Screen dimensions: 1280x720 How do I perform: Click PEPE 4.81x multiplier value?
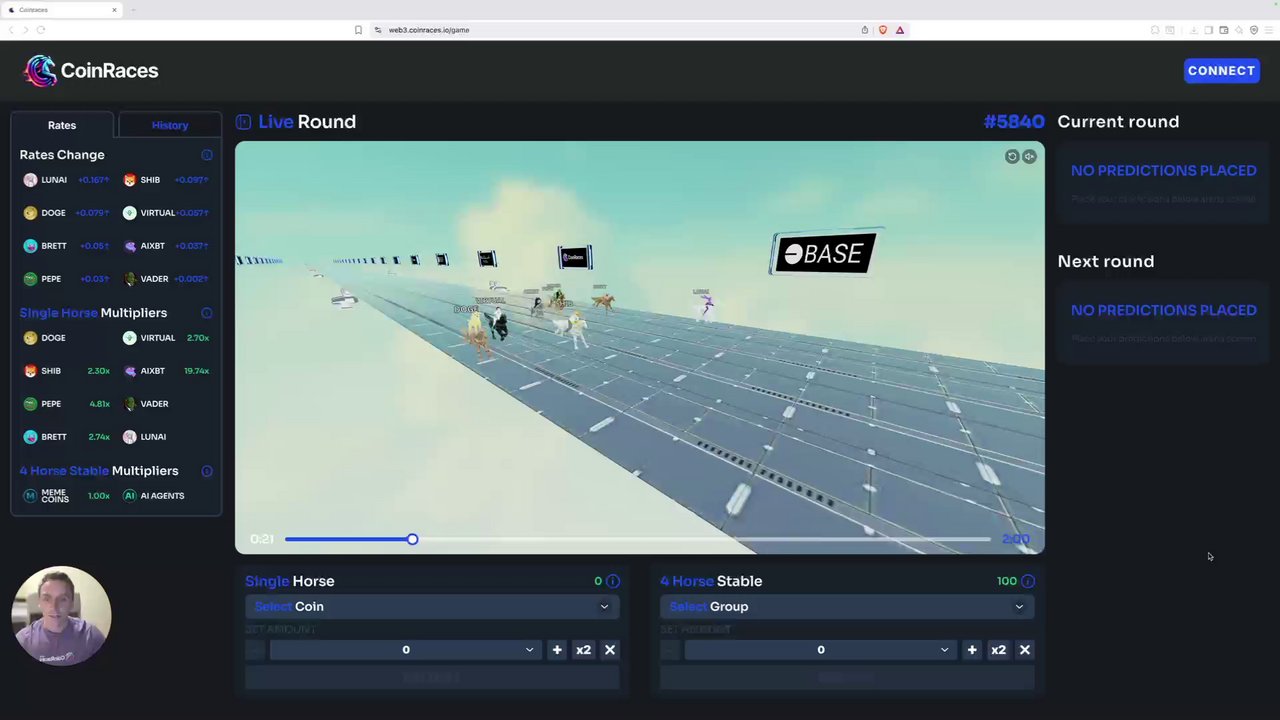[x=99, y=404]
